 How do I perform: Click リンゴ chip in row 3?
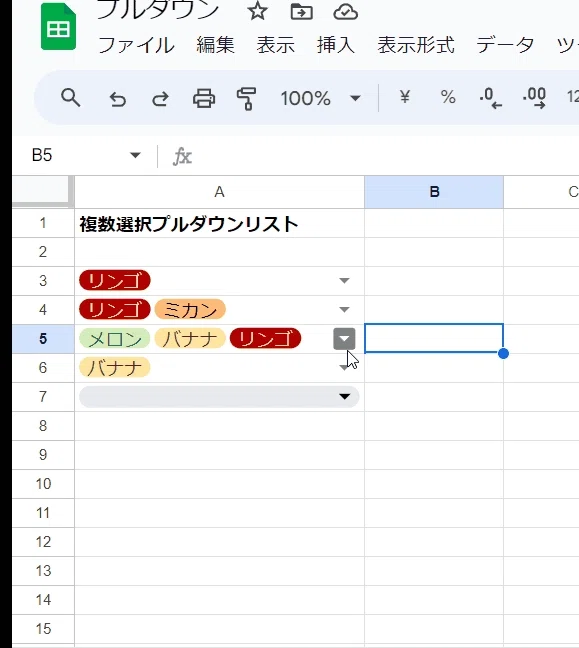(114, 281)
